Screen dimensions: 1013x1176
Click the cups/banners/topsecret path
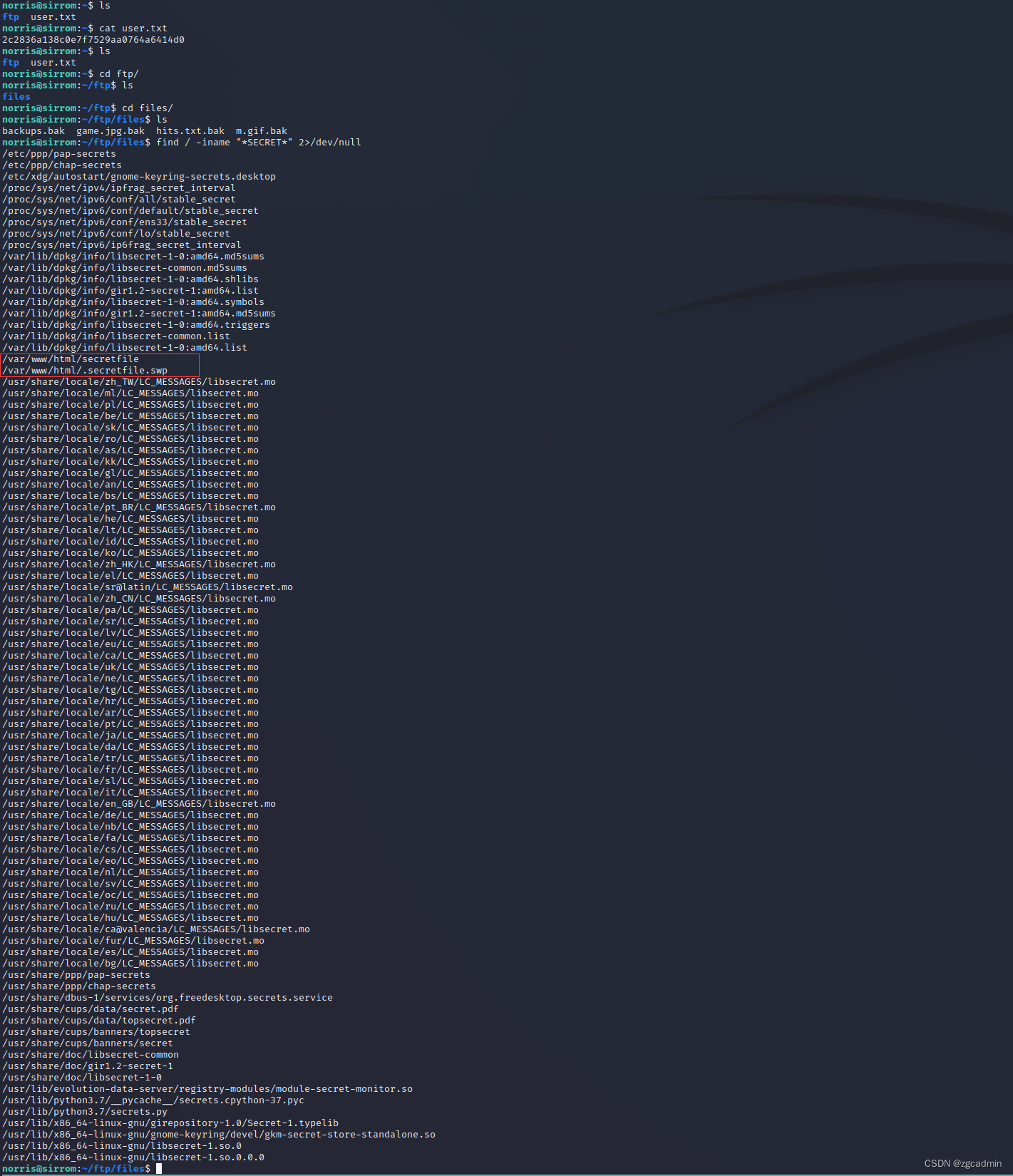96,1032
